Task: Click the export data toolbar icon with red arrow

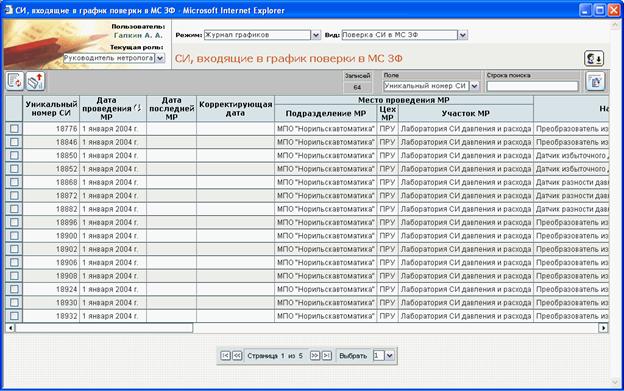Action: (35, 81)
